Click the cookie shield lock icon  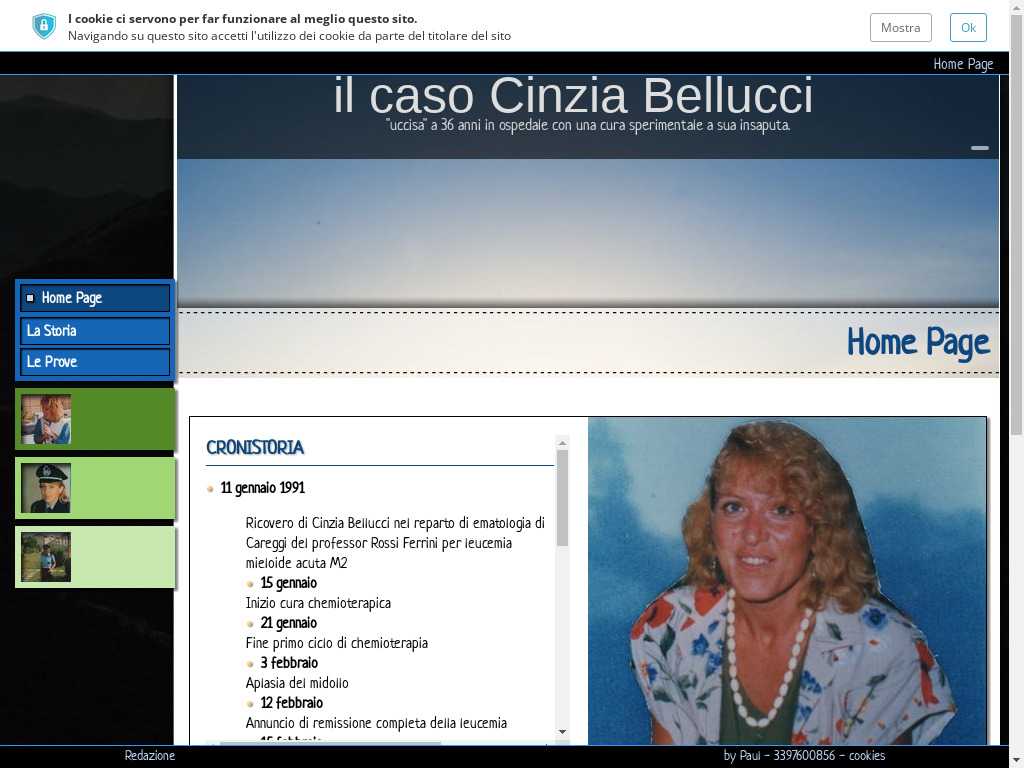[x=44, y=26]
